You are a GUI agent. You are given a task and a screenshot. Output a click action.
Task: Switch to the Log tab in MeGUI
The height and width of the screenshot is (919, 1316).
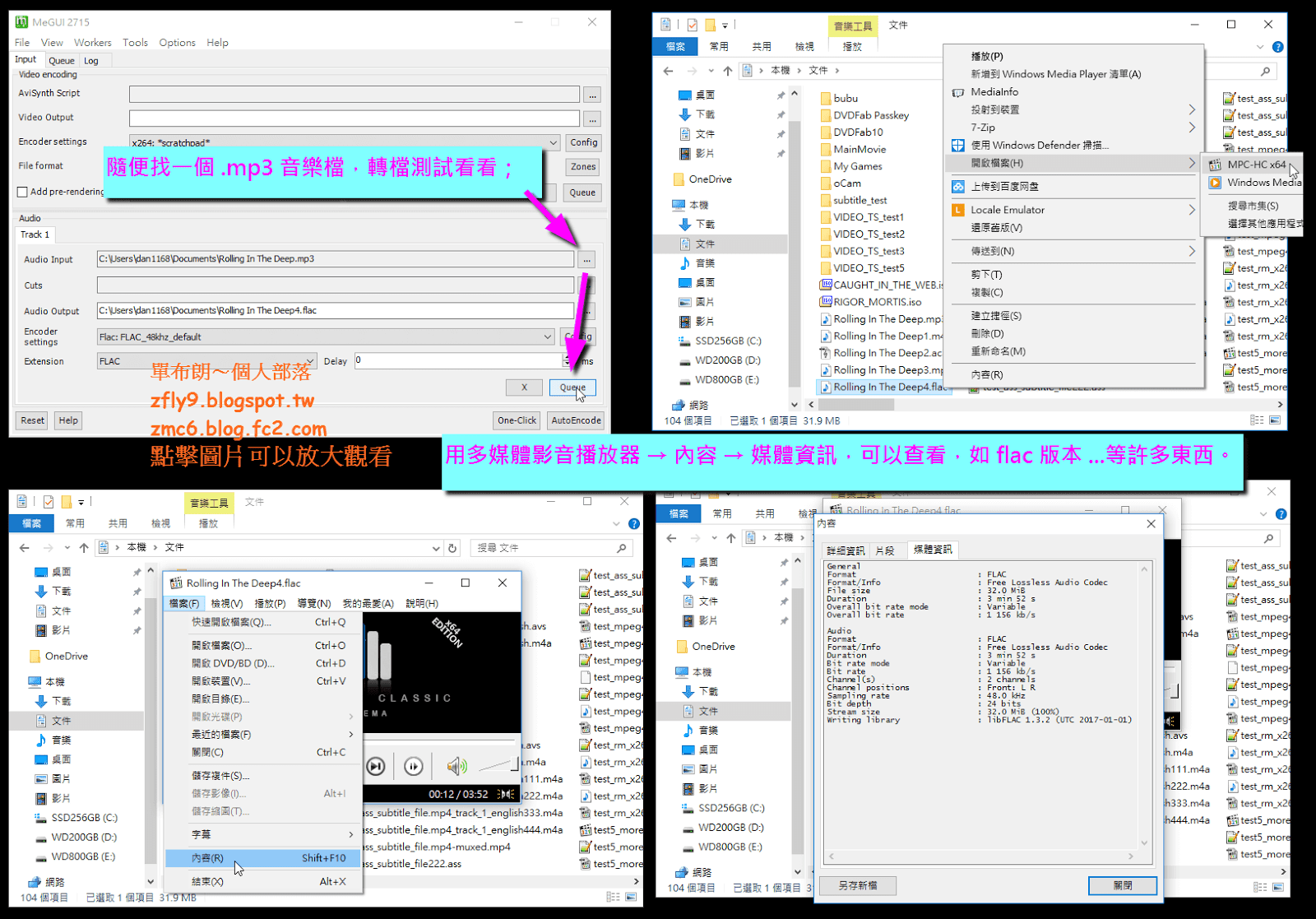click(91, 61)
